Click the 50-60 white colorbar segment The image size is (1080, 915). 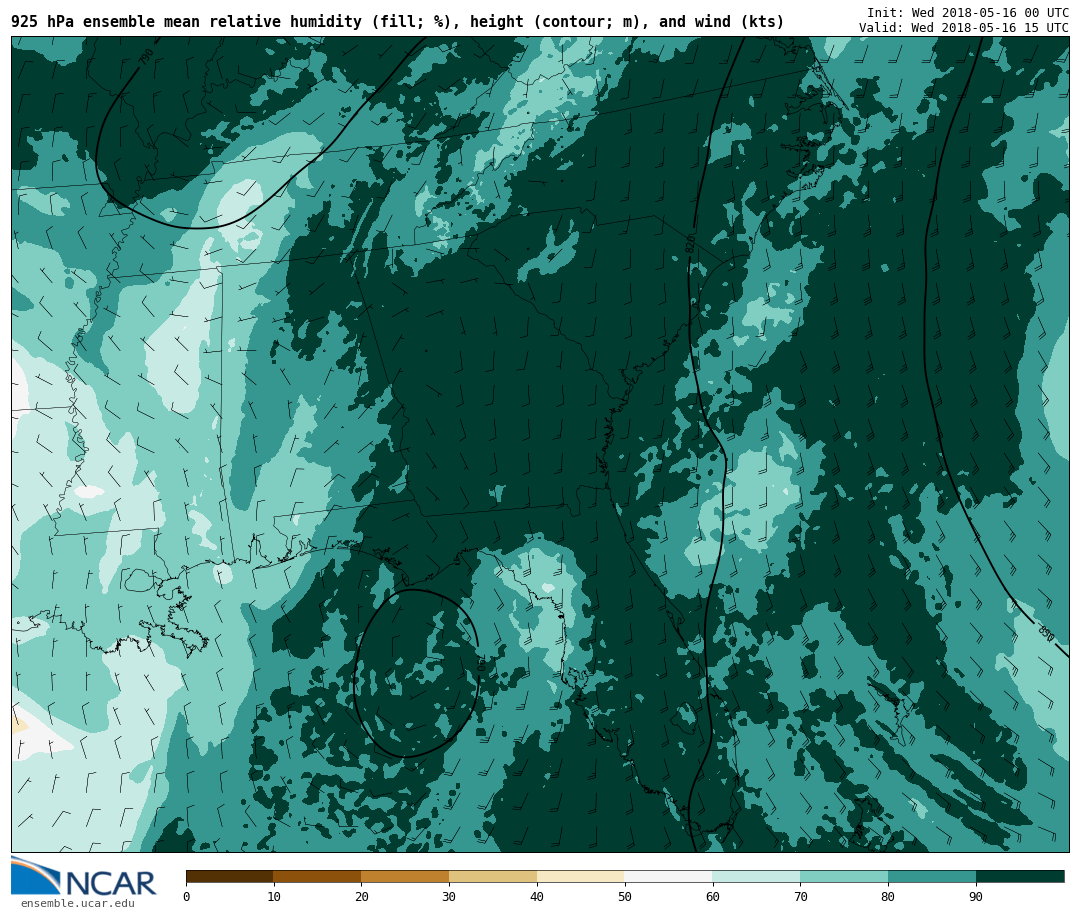668,877
